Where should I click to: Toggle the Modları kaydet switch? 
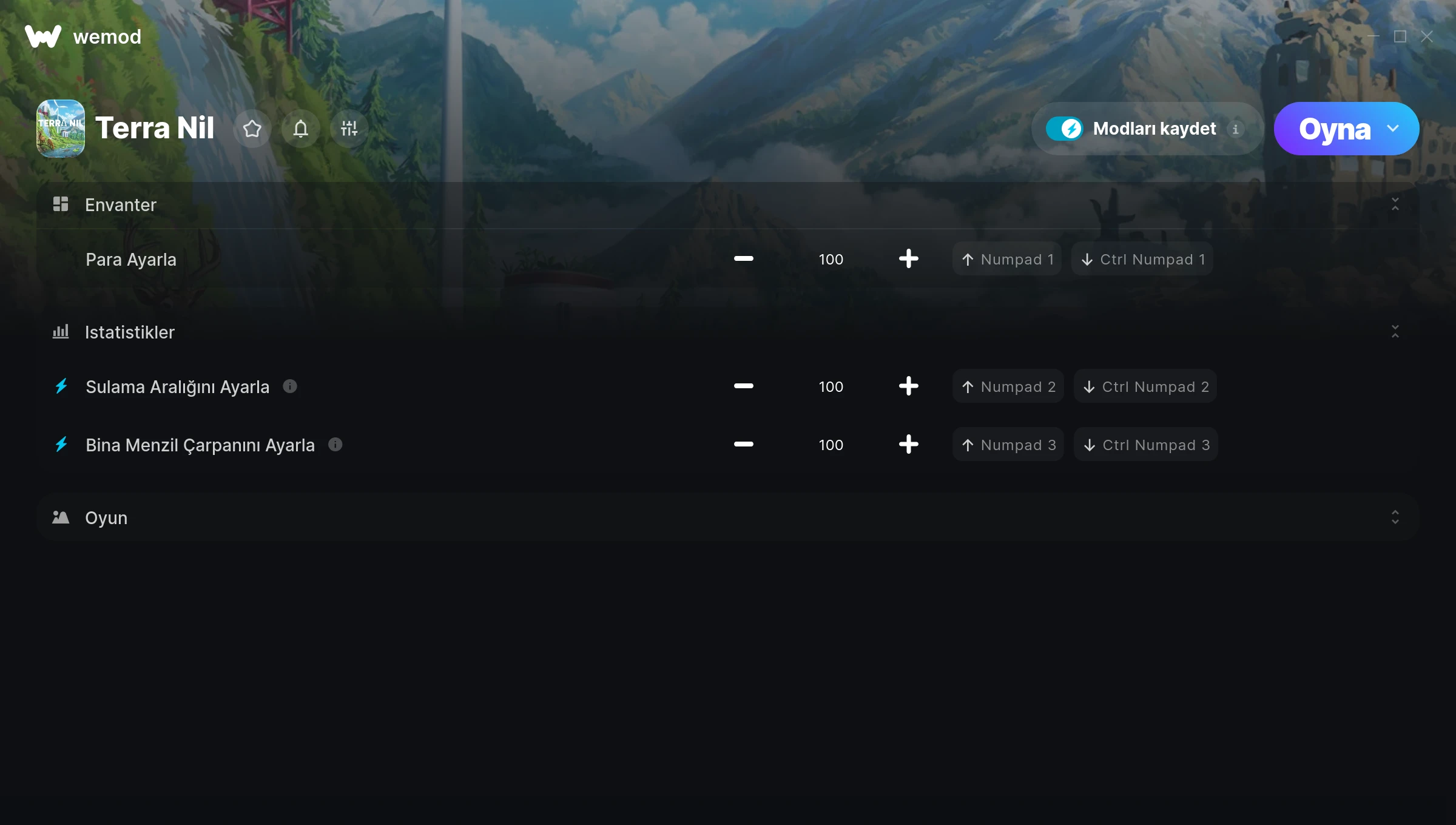click(x=1064, y=129)
